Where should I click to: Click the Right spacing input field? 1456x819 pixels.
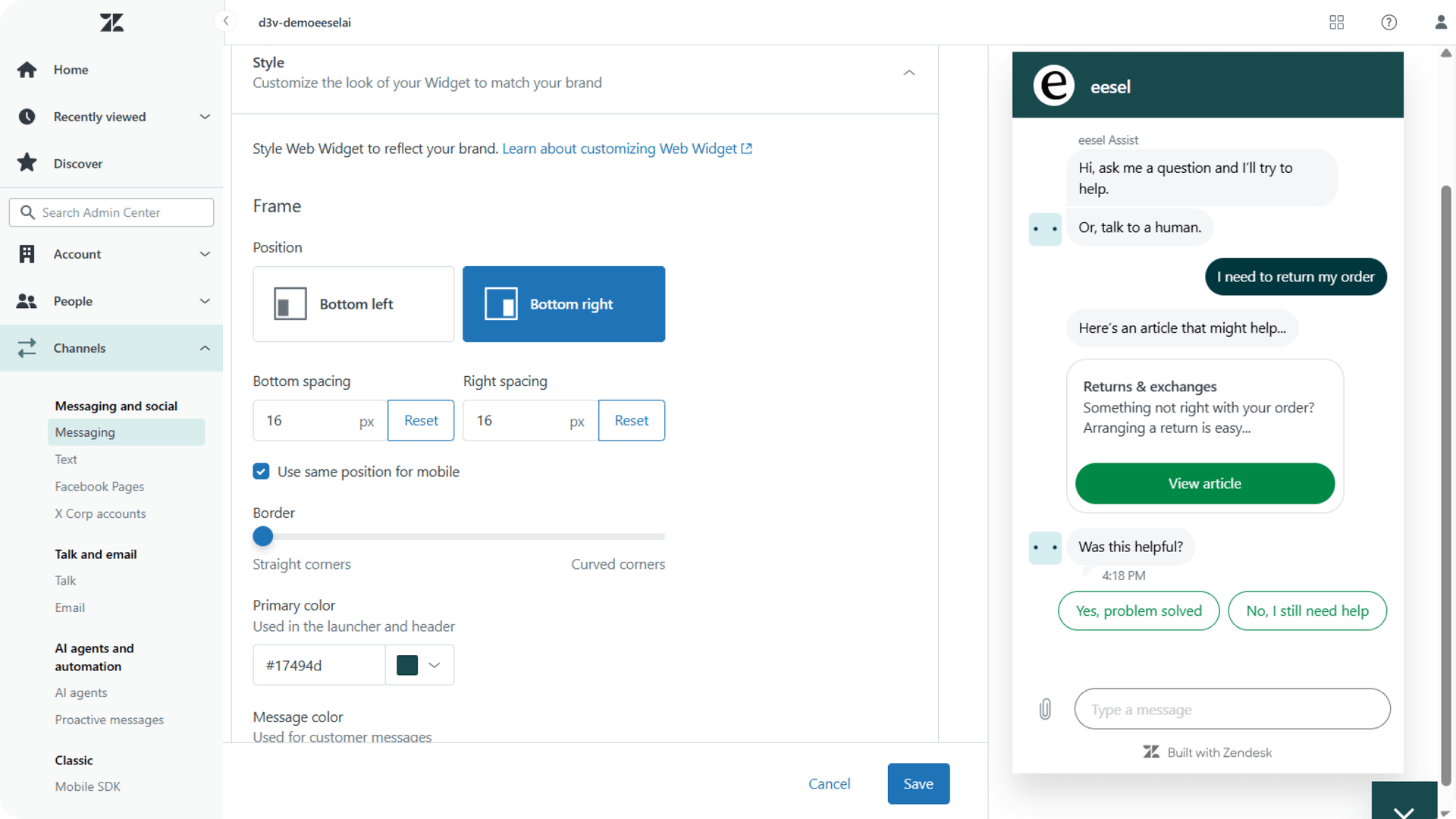point(530,420)
